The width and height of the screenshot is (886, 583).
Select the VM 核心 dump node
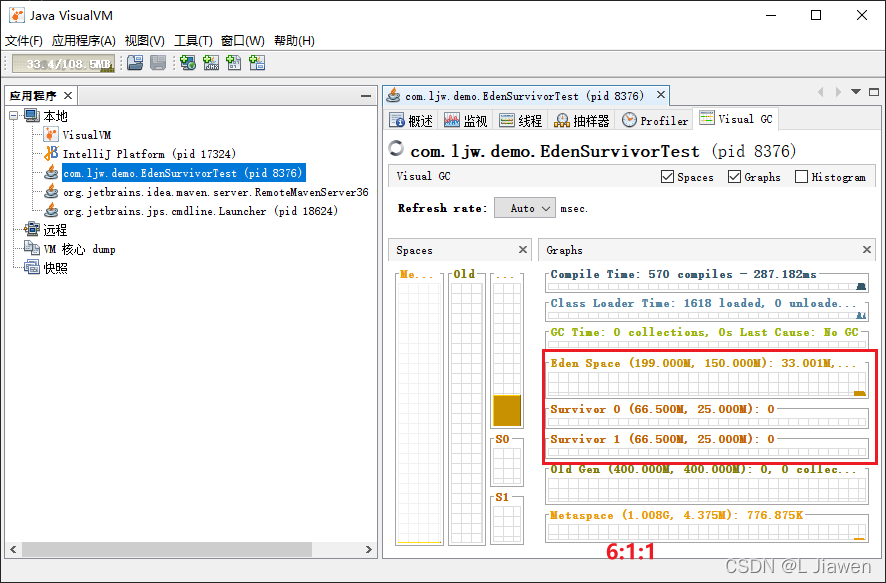[x=79, y=249]
